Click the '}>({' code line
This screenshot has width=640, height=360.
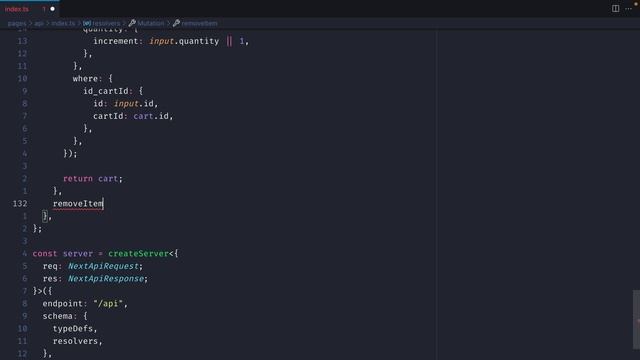42,291
